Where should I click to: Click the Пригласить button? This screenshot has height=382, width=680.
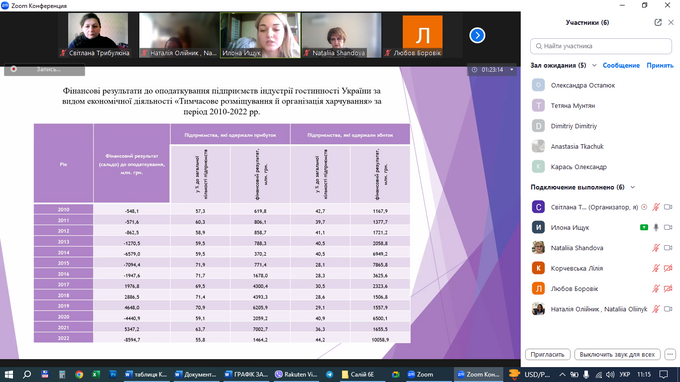[x=547, y=355]
